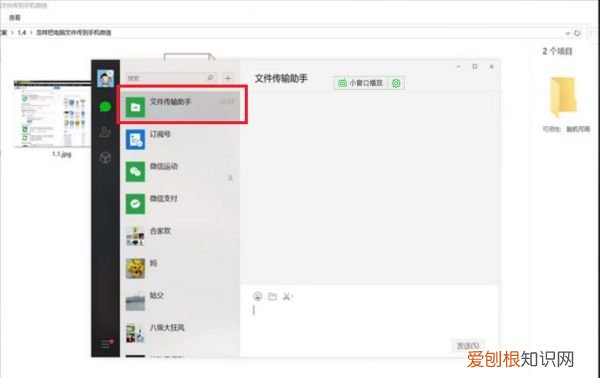
Task: Open the 微信运动 conversation
Action: click(x=180, y=172)
